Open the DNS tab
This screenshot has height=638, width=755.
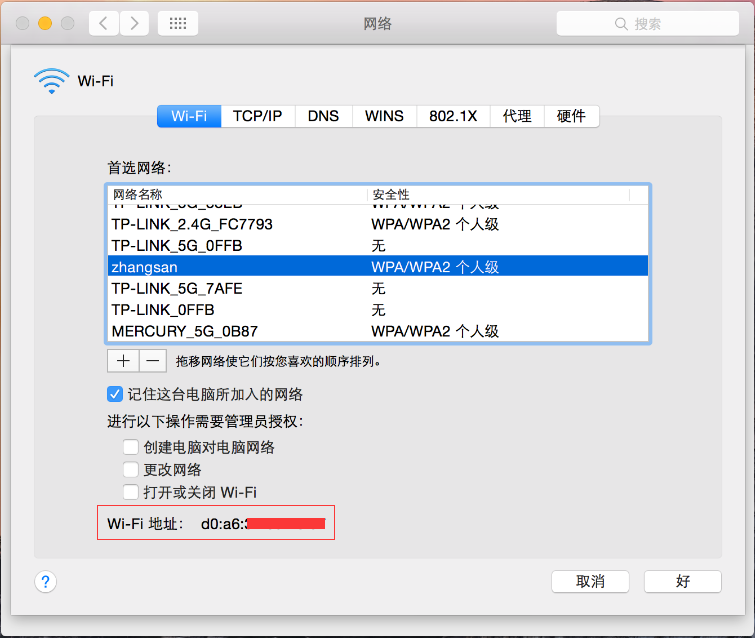pos(323,116)
